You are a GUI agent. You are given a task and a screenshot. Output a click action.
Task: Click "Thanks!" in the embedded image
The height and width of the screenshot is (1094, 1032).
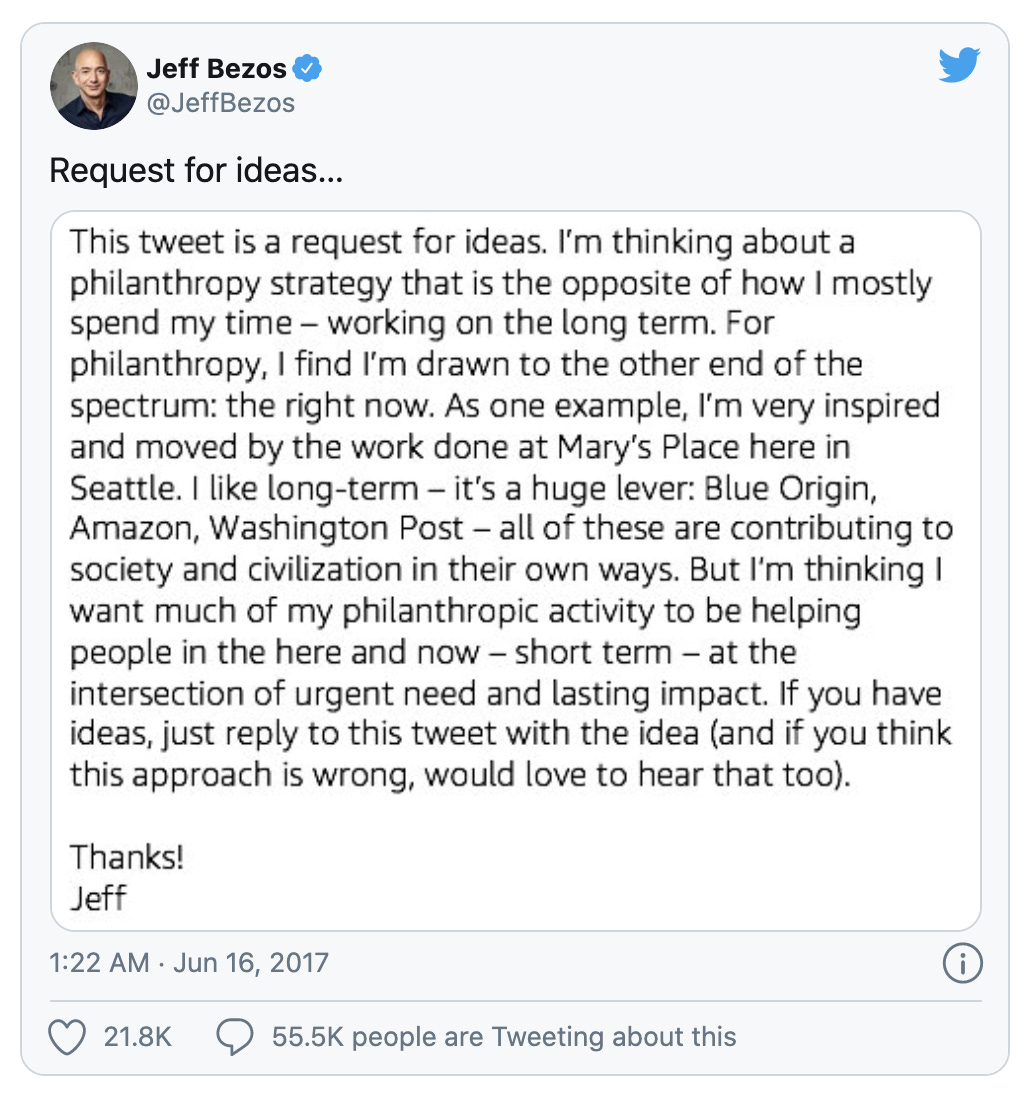127,857
